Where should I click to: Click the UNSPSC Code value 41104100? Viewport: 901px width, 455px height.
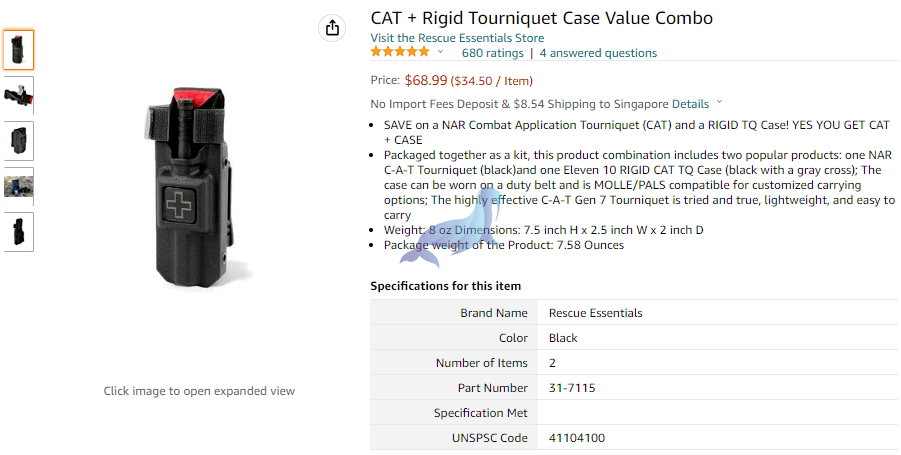click(576, 438)
